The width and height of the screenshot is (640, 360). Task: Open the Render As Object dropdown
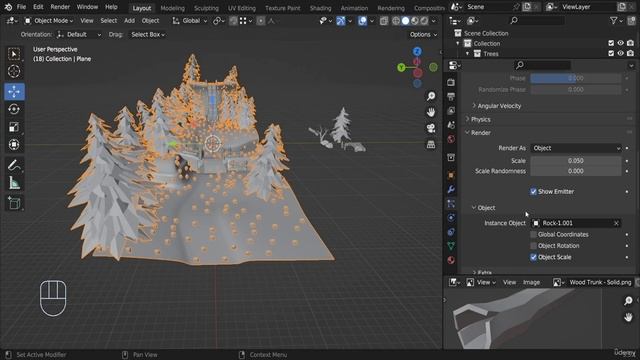tap(576, 148)
